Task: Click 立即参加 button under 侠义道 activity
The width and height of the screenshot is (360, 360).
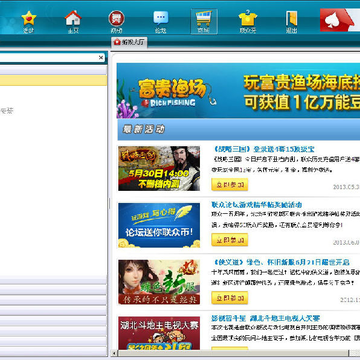Action: pos(230,298)
